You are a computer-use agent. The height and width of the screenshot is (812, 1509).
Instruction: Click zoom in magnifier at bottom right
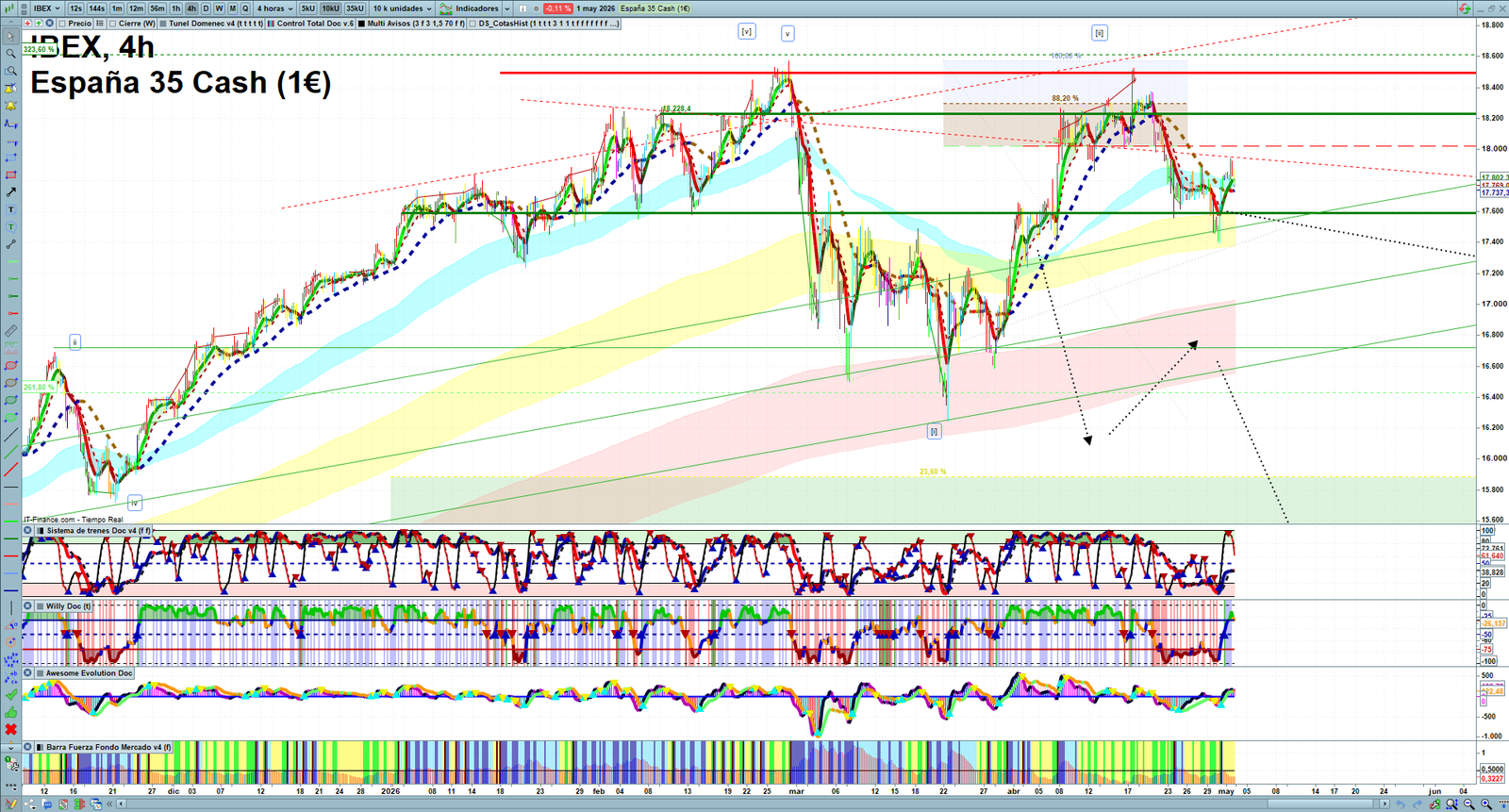click(x=1486, y=804)
